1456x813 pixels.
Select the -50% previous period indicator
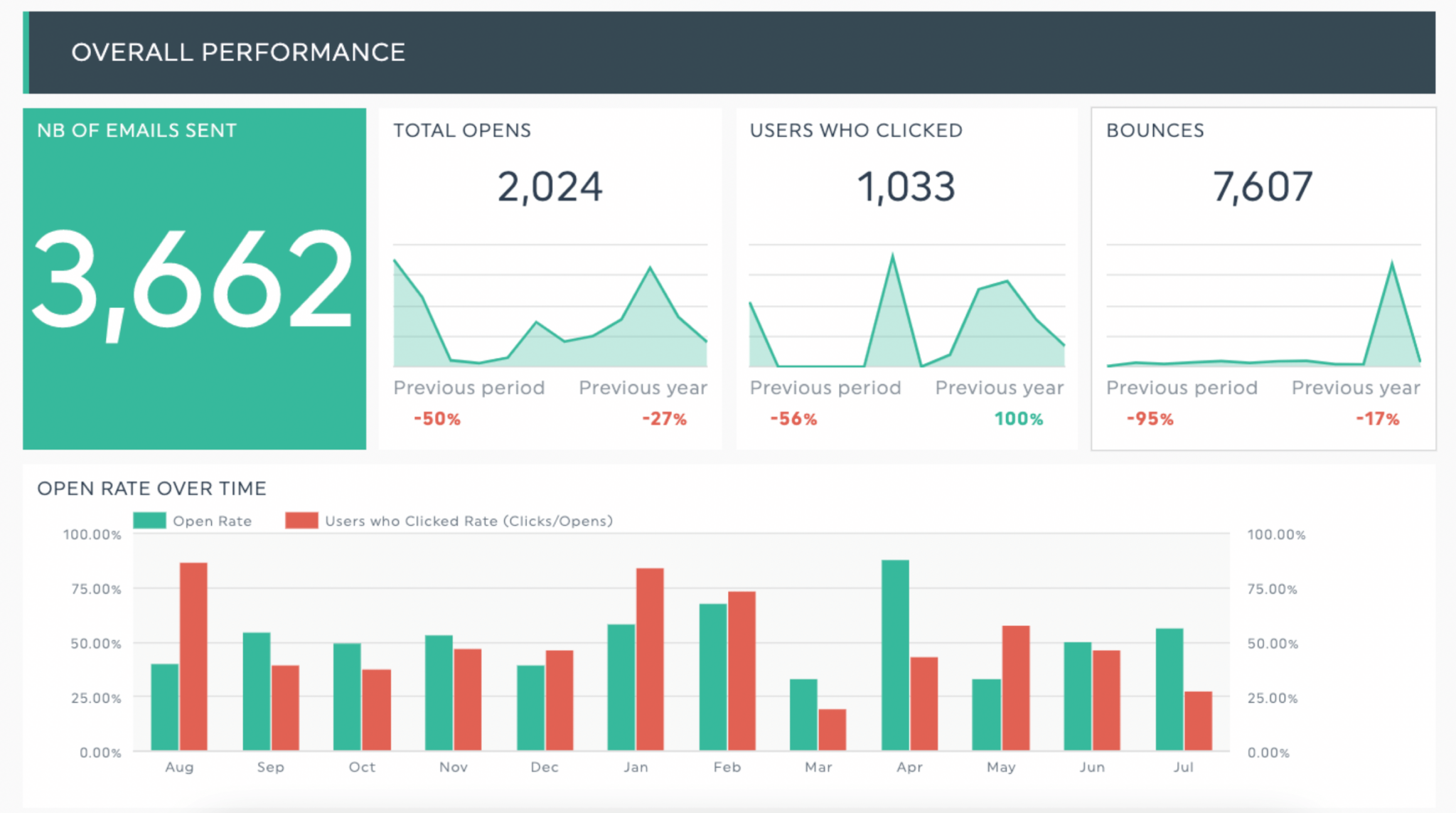pos(437,419)
